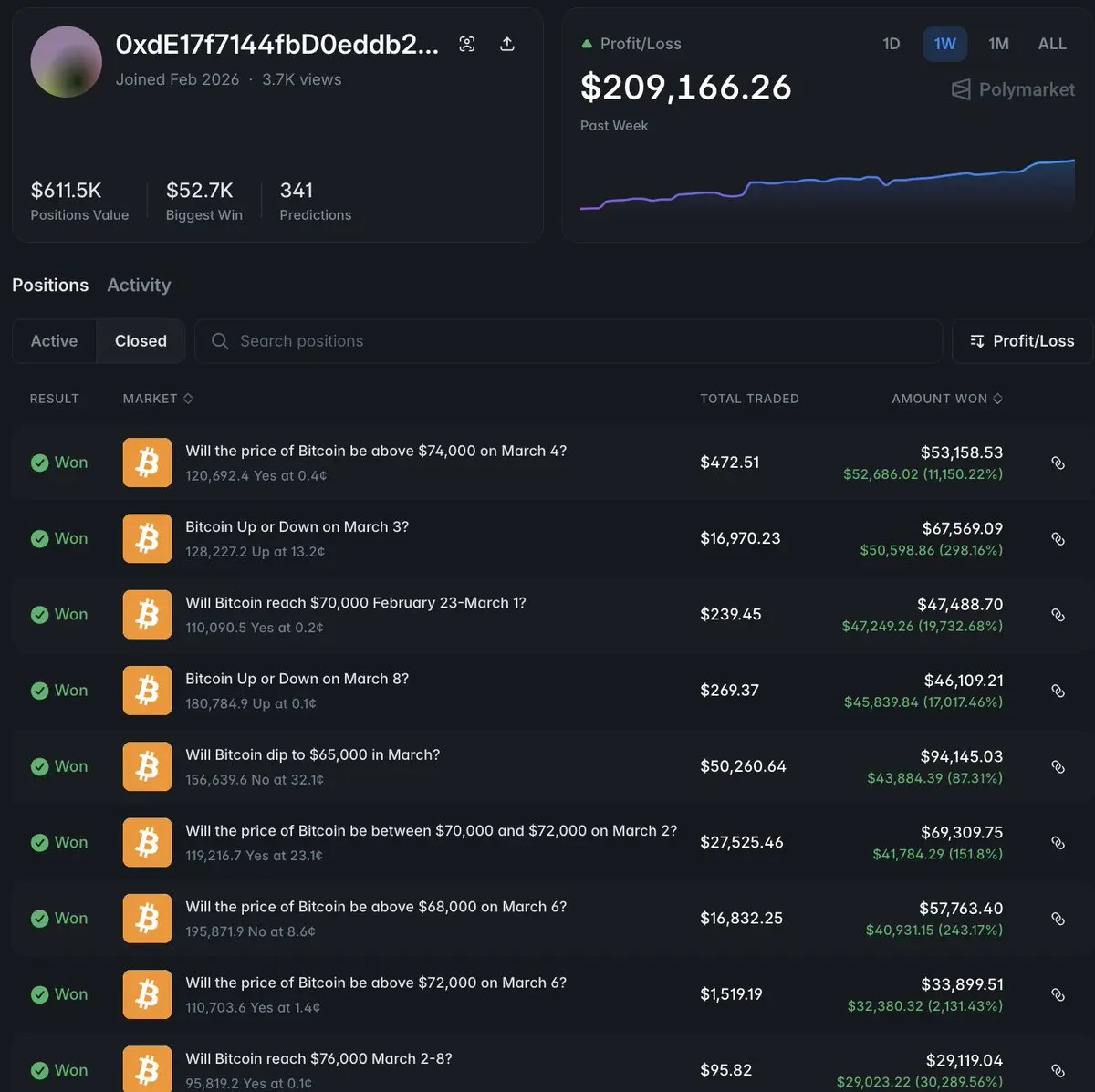The height and width of the screenshot is (1092, 1095).
Task: Switch to Closed positions filter
Action: (x=141, y=341)
